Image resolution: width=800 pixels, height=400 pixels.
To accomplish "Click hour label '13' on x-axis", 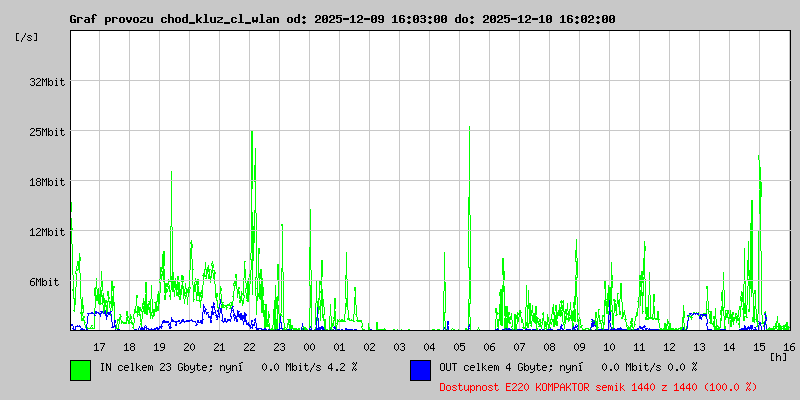I will [x=699, y=347].
